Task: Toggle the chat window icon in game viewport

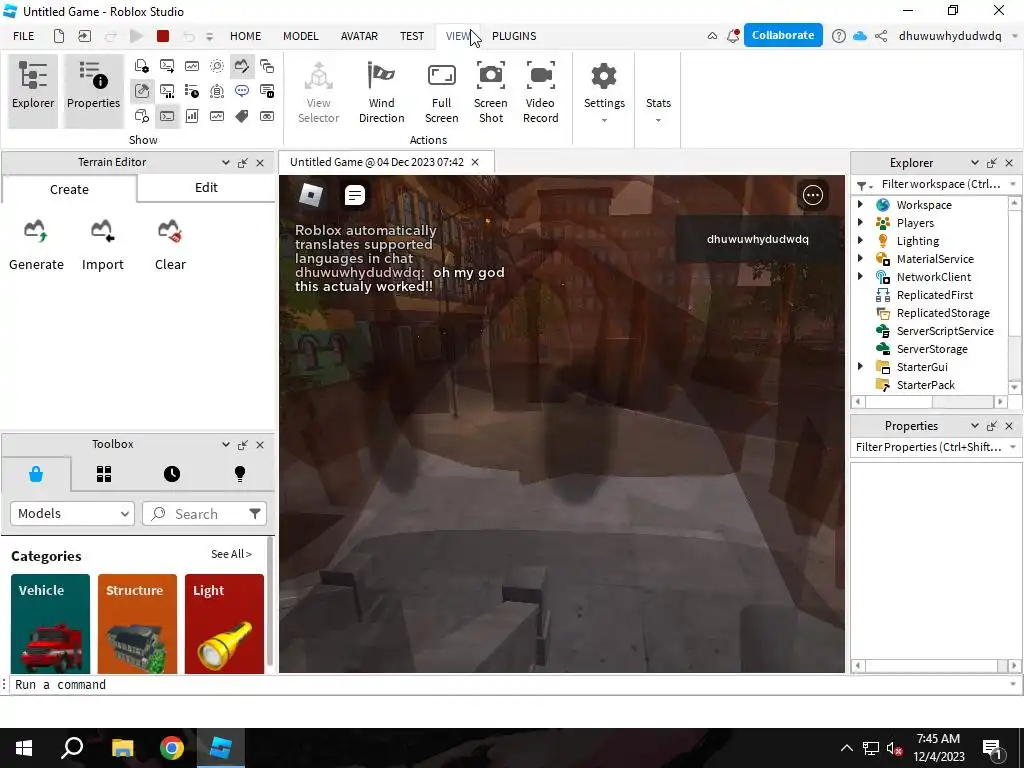Action: coord(355,195)
